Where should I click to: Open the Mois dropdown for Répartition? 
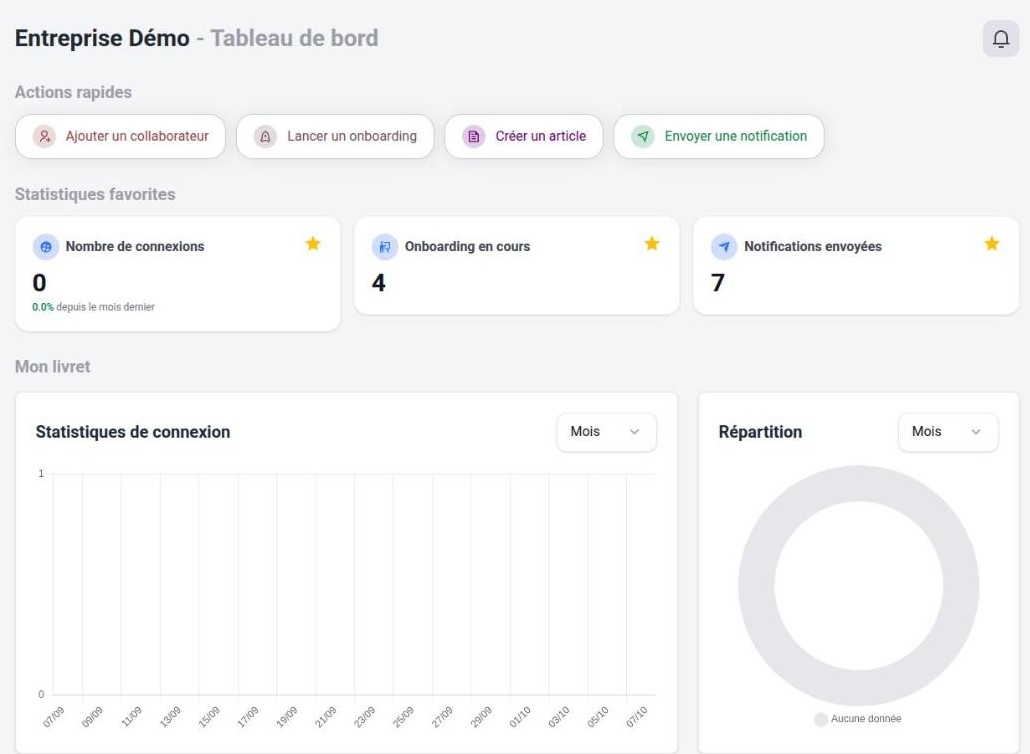[948, 432]
